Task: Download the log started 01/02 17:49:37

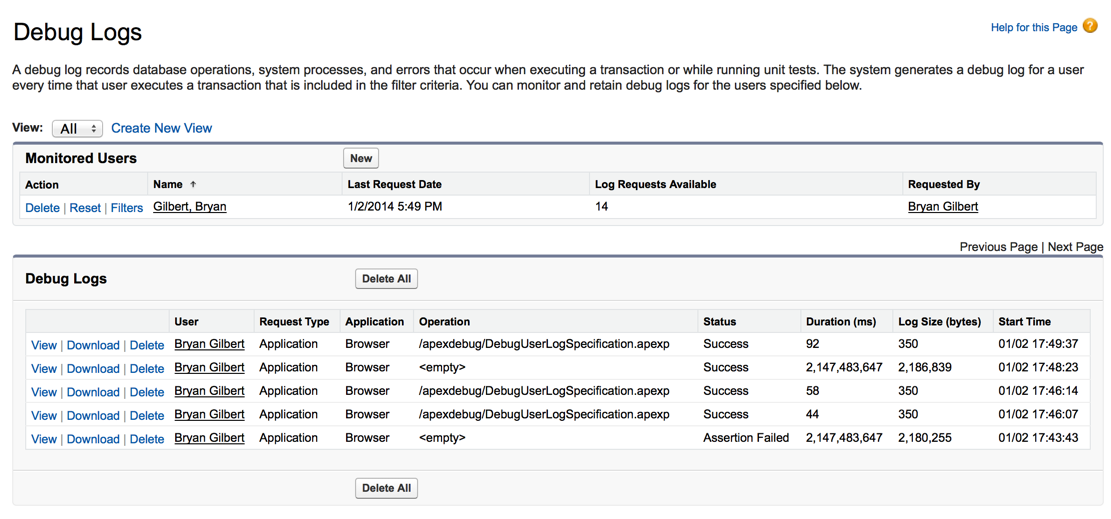Action: 93,345
